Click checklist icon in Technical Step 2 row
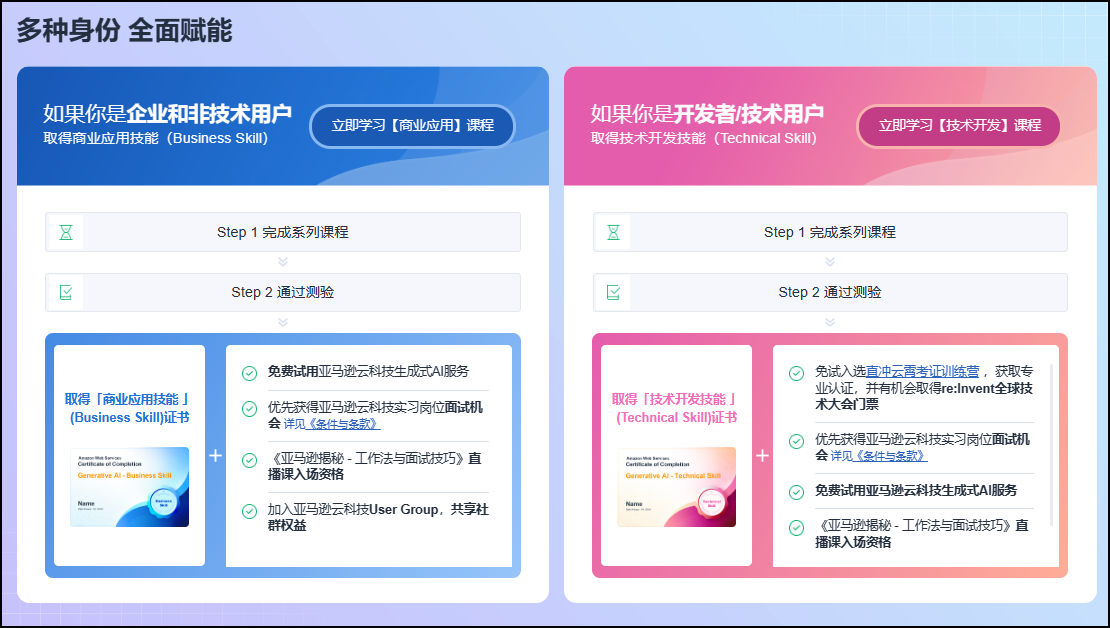 [x=613, y=292]
